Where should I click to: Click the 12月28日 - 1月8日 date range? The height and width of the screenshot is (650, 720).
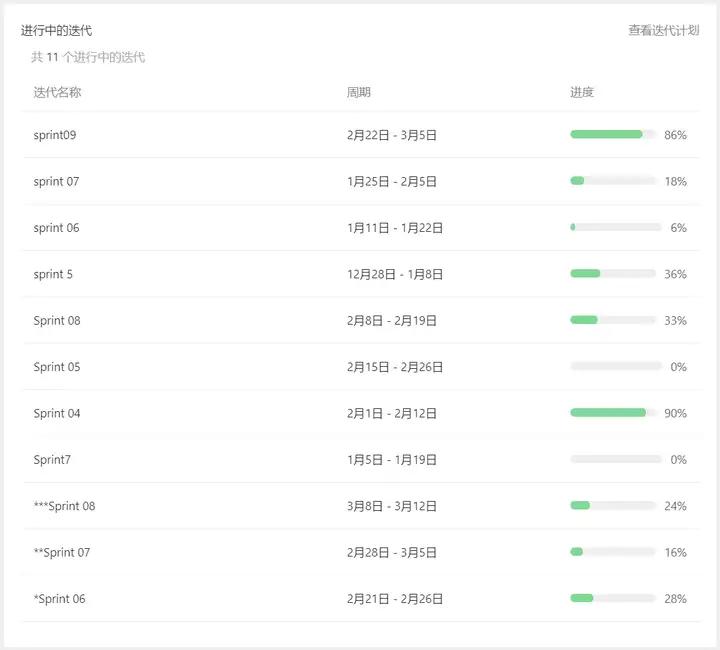395,274
